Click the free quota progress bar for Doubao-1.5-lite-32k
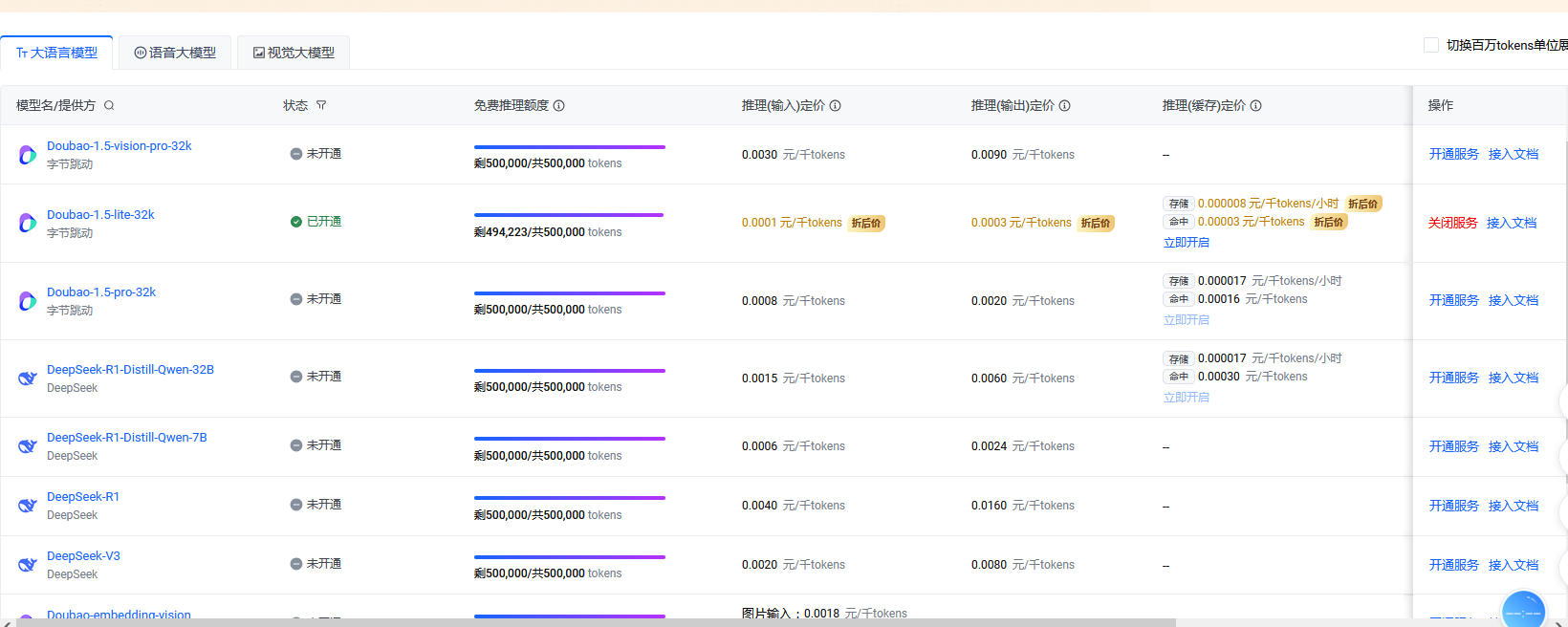Image resolution: width=1568 pixels, height=627 pixels. click(569, 215)
